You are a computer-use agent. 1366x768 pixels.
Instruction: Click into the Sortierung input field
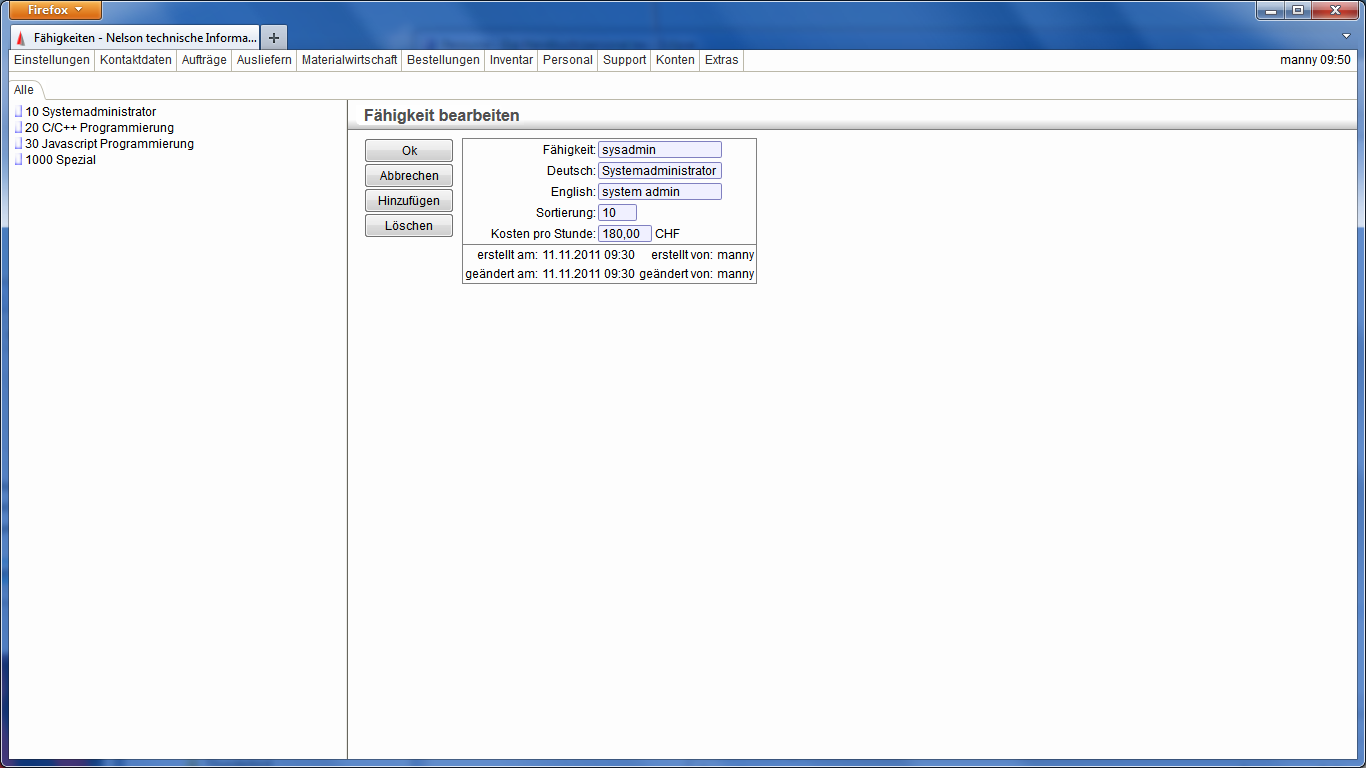pos(617,213)
